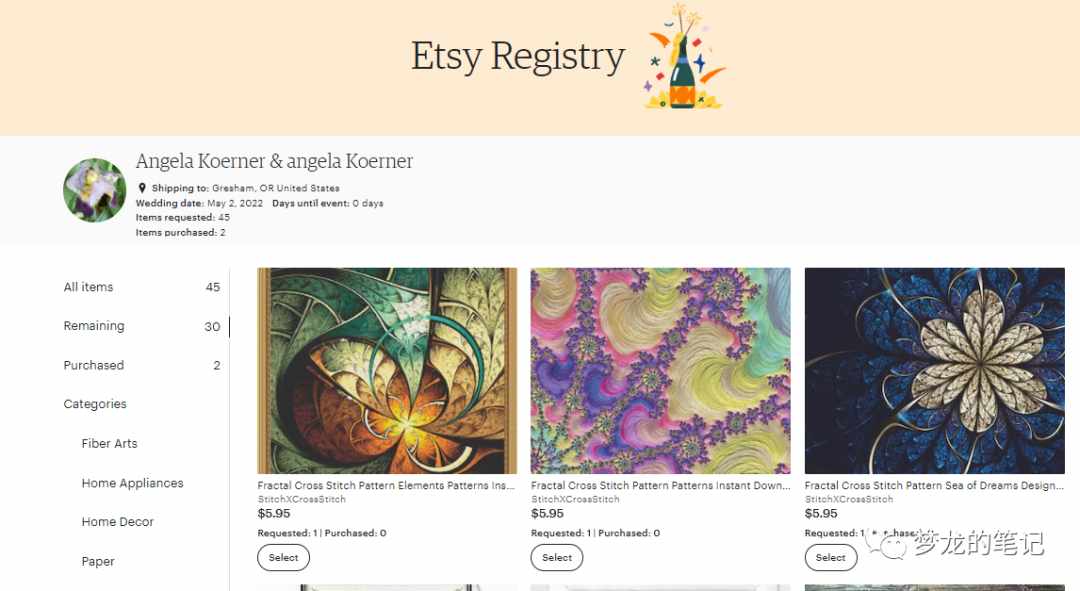Filter by Remaining items
The height and width of the screenshot is (591, 1080).
click(x=142, y=326)
